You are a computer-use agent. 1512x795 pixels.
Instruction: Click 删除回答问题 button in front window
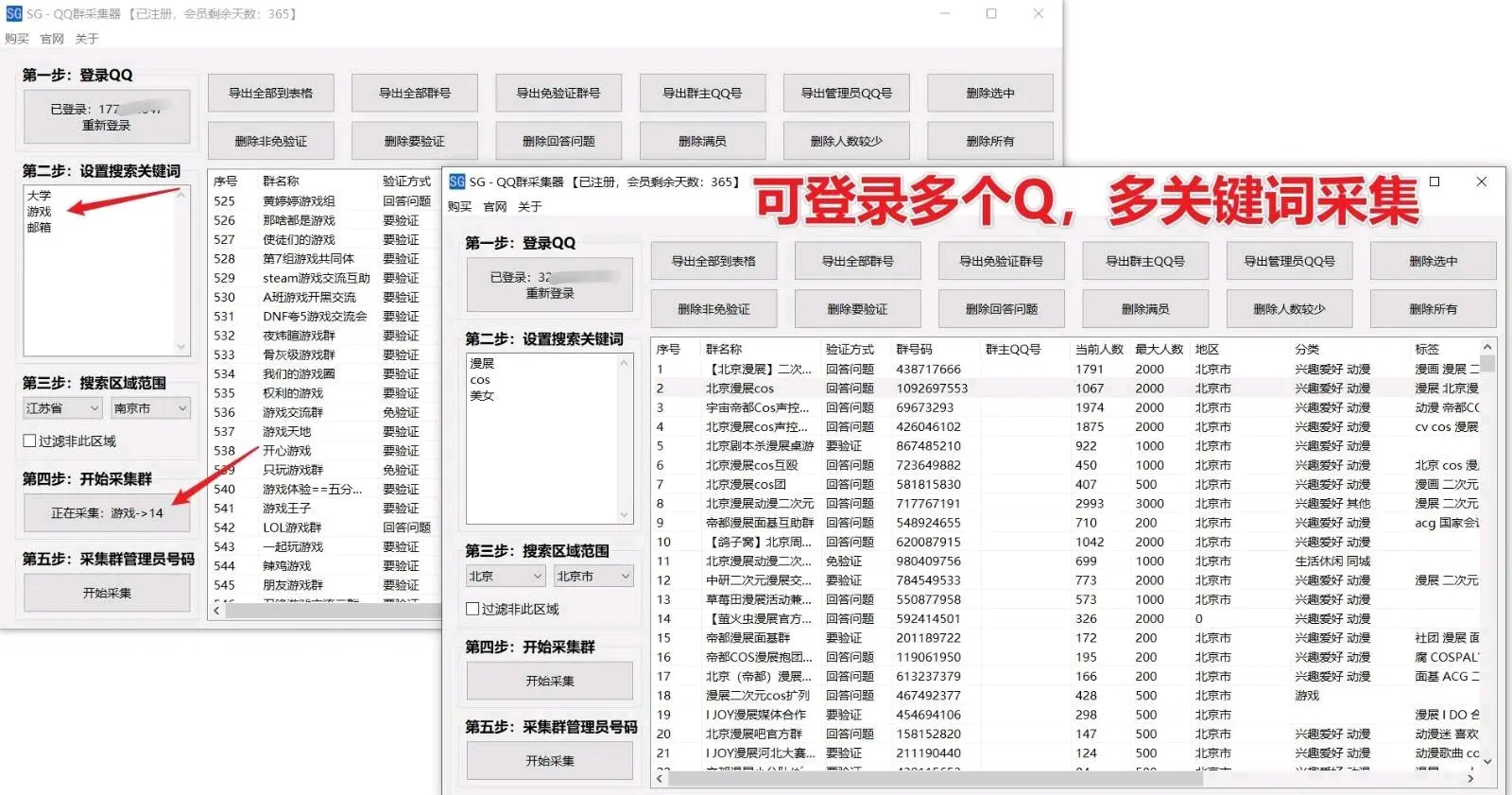(x=1002, y=309)
